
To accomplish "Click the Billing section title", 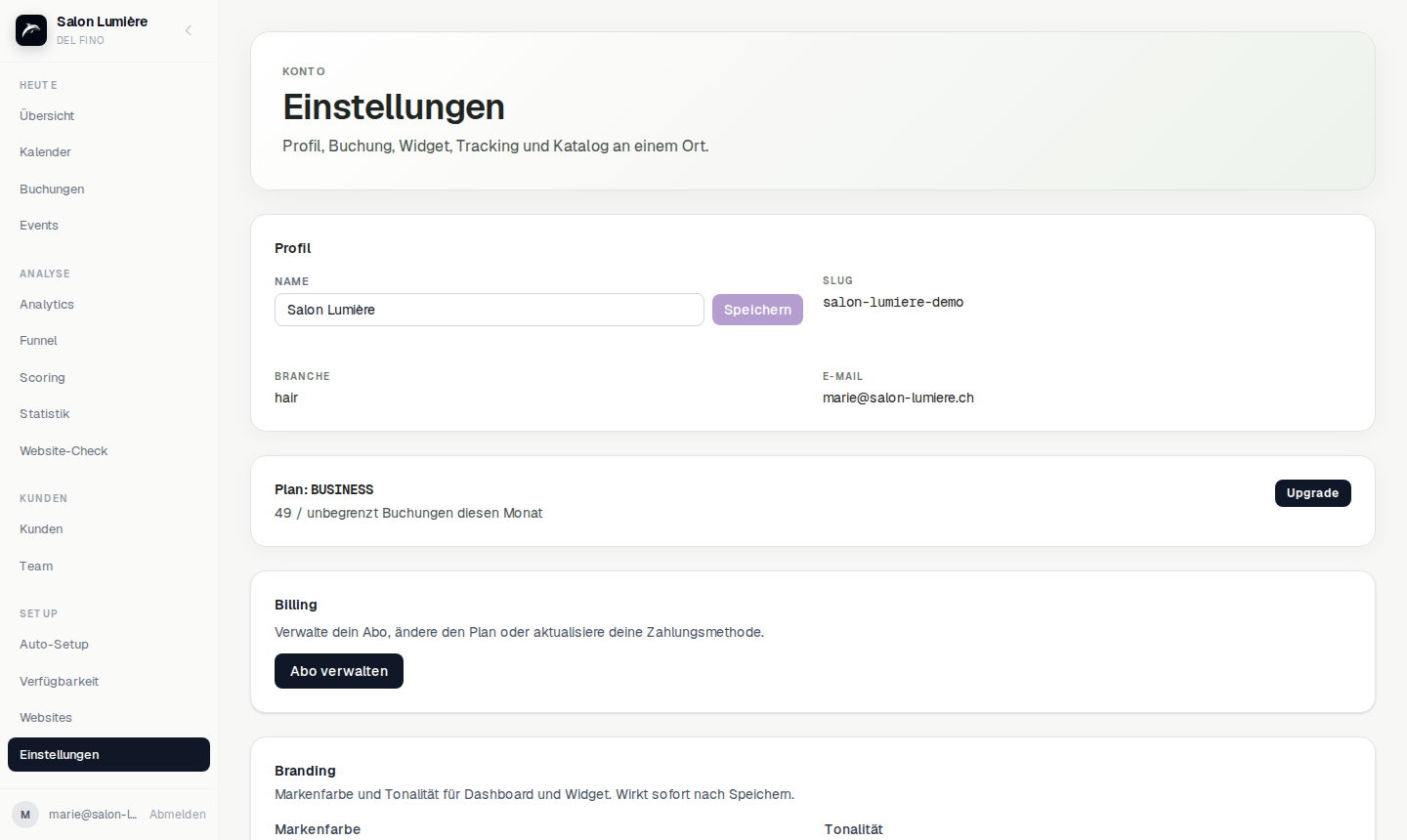I will click(296, 605).
